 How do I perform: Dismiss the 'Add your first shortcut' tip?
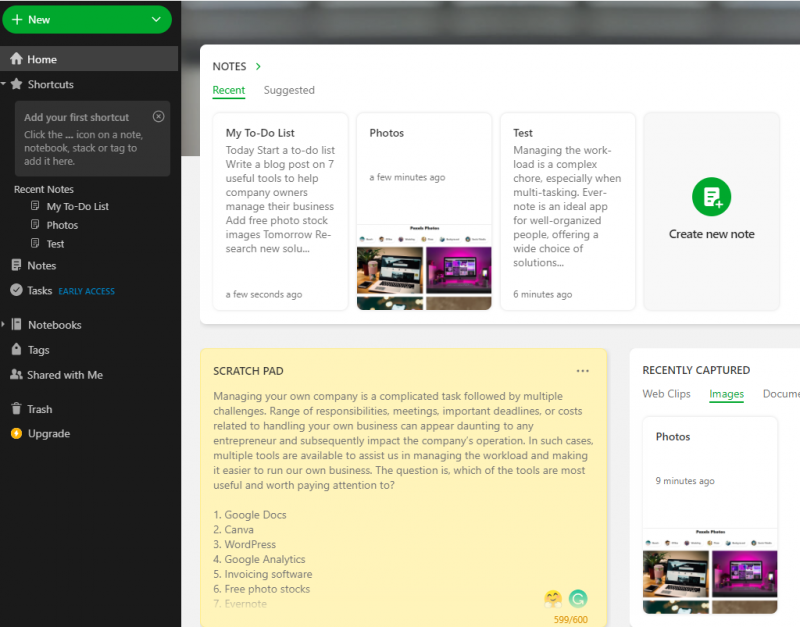pos(159,117)
